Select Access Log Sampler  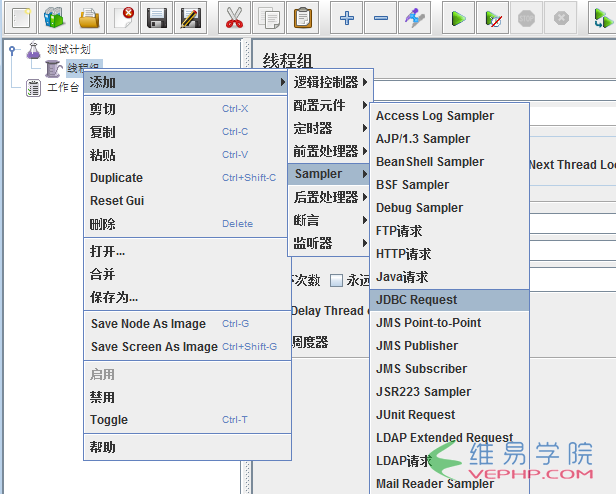[x=449, y=116]
